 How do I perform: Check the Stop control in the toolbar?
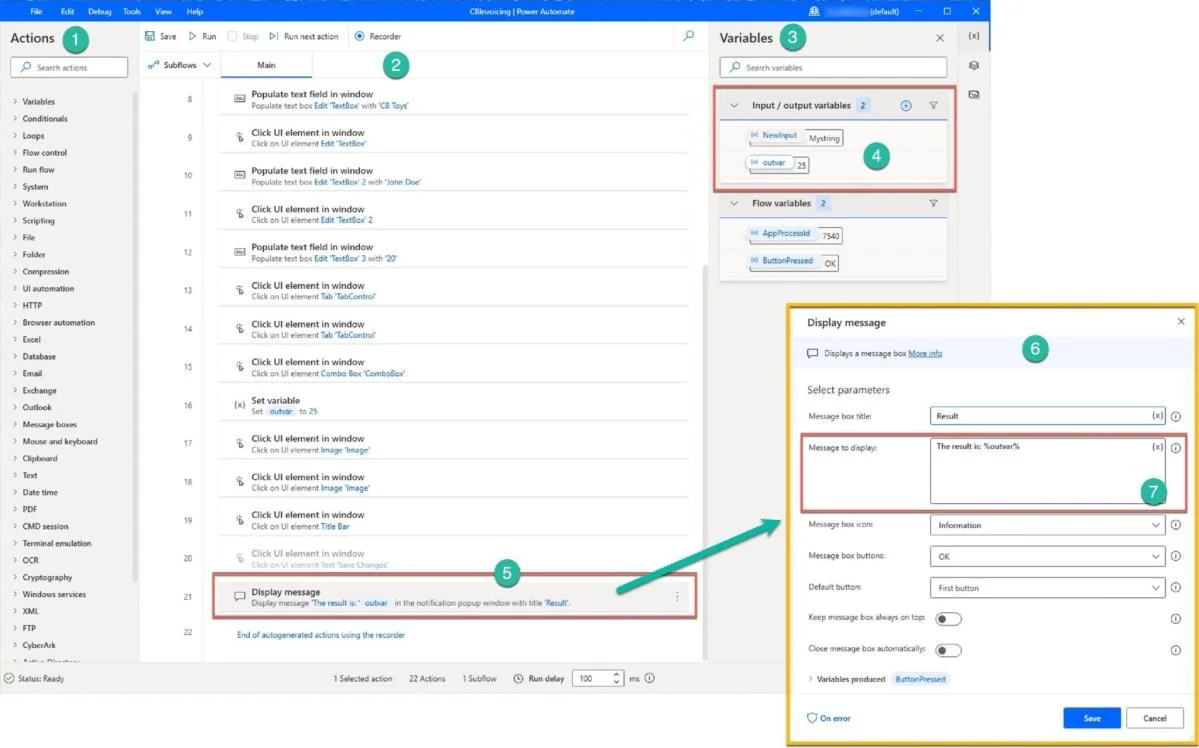click(243, 36)
